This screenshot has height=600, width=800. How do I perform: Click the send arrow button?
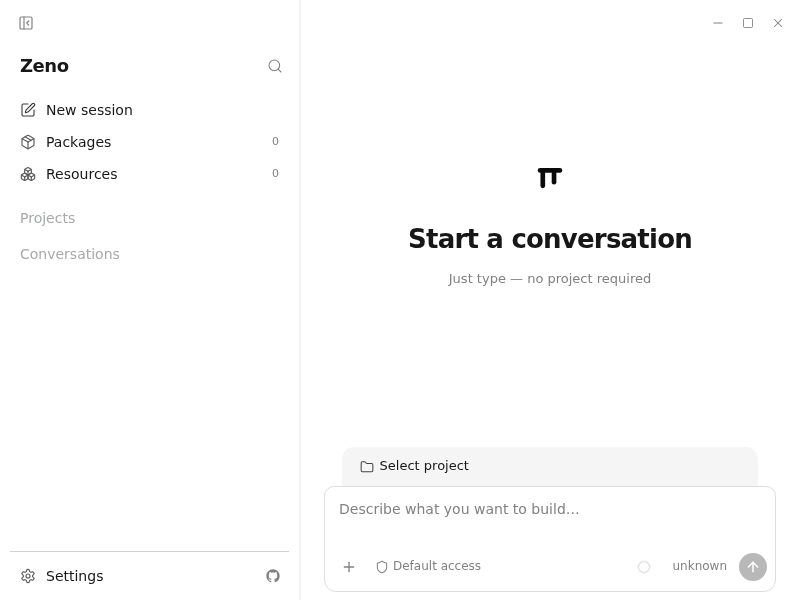(753, 567)
